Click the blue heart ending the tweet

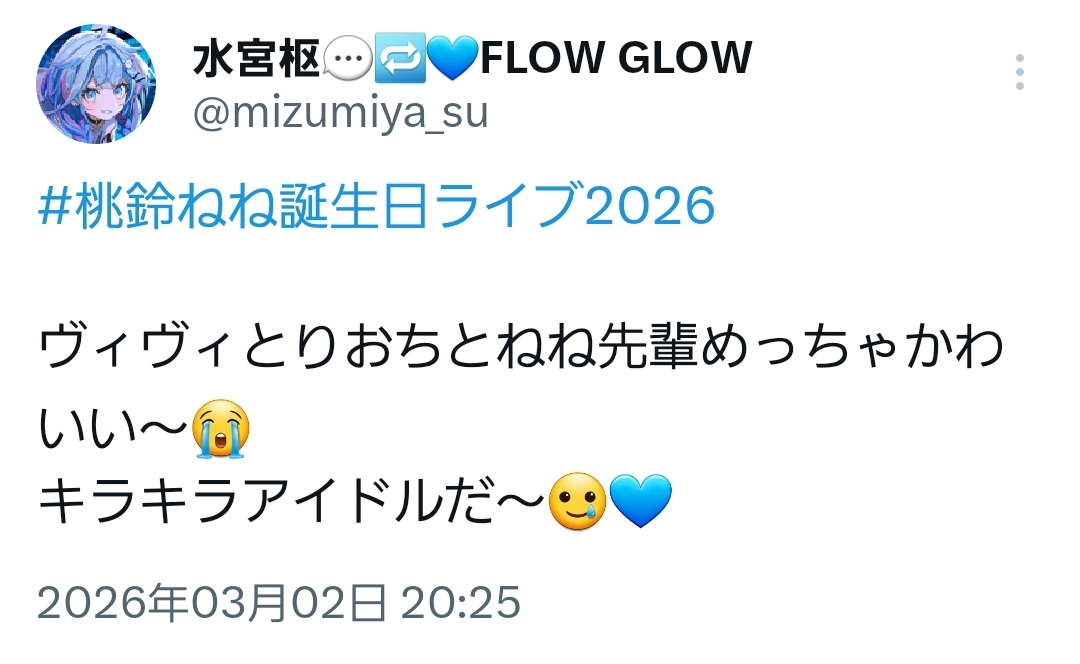pos(641,501)
